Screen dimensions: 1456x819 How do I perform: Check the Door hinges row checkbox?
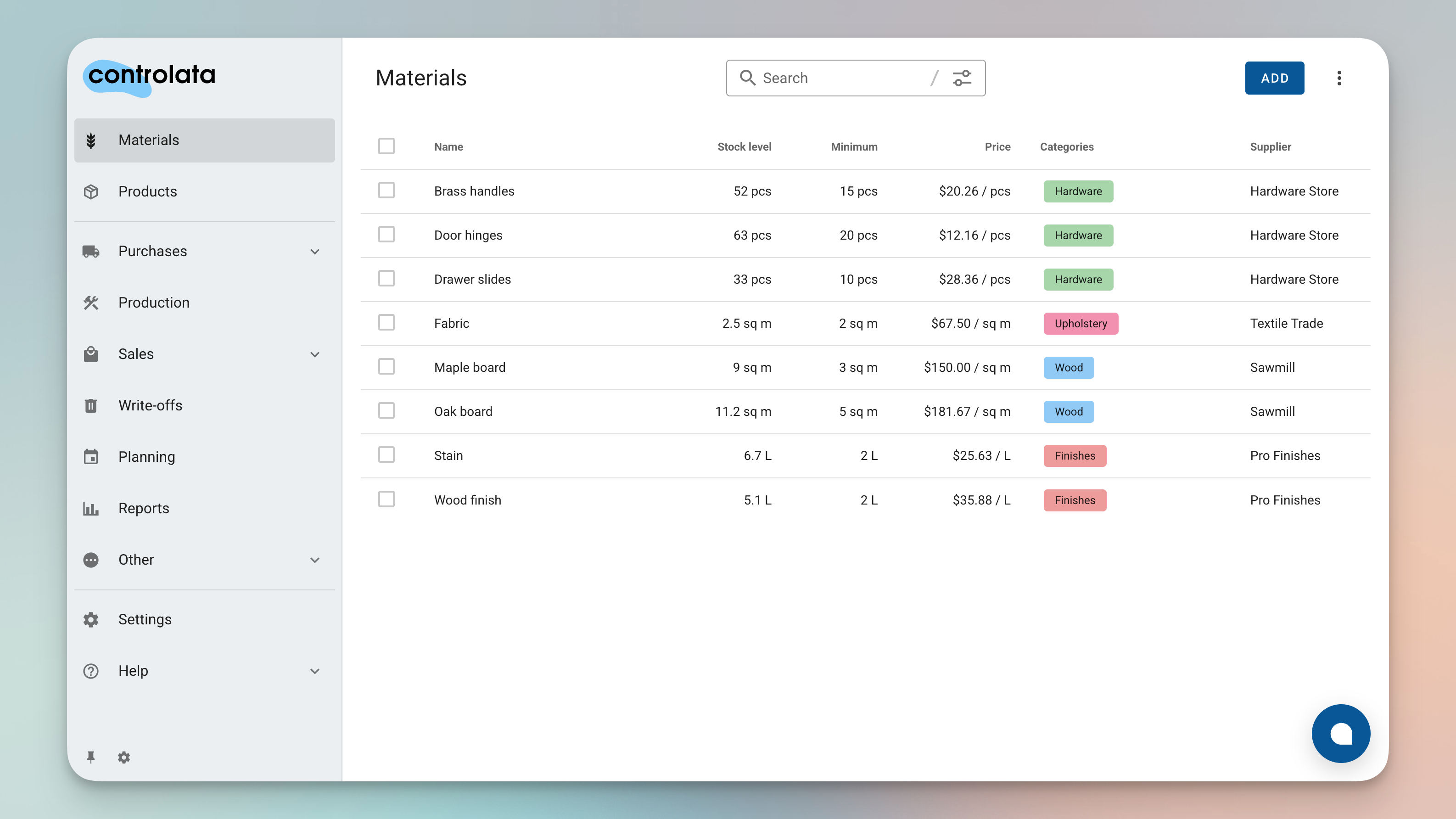386,235
